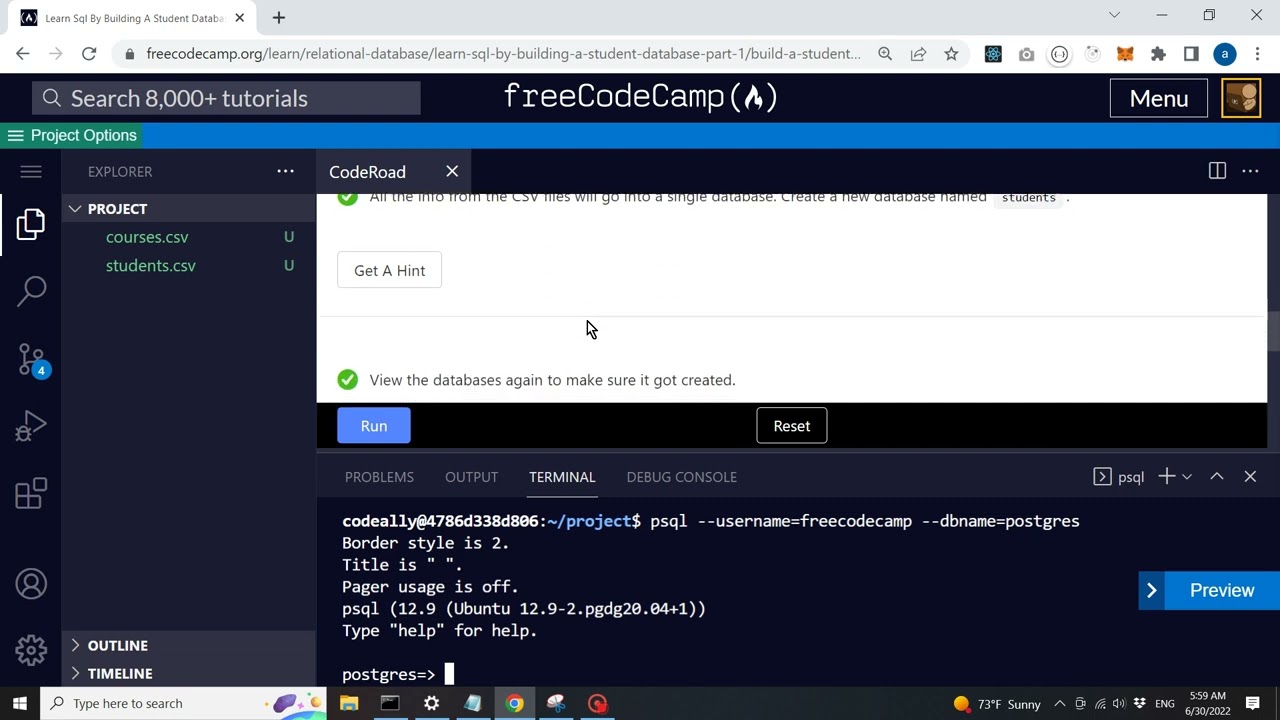This screenshot has height=720, width=1280.
Task: Show hidden system tray icons
Action: point(1059,703)
